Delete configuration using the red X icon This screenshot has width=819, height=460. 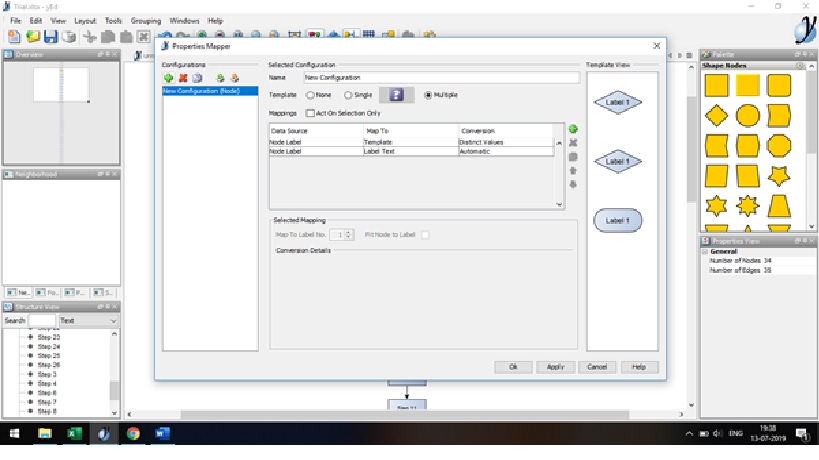point(183,77)
